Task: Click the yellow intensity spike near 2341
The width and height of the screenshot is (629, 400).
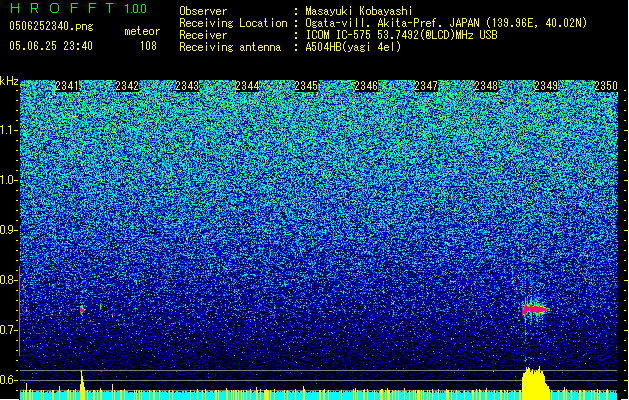Action: 82,385
